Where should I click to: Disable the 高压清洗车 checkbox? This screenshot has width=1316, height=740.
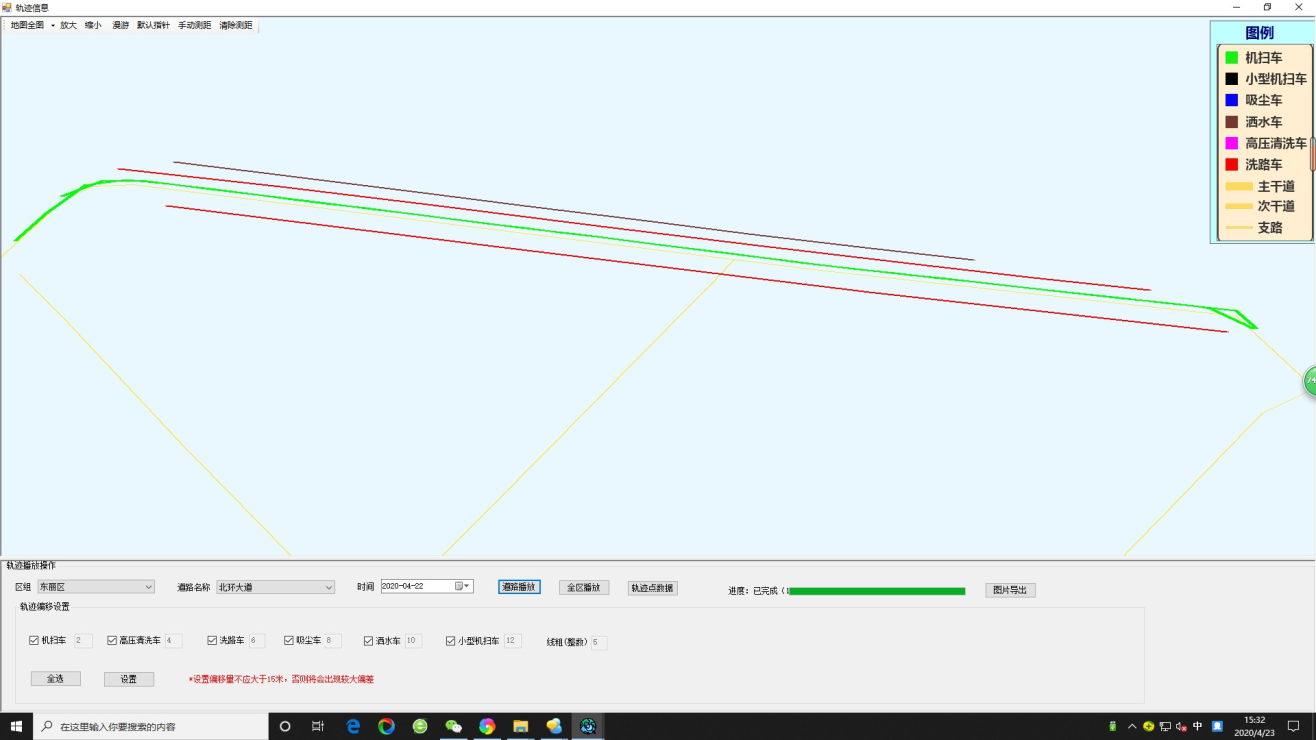click(112, 640)
